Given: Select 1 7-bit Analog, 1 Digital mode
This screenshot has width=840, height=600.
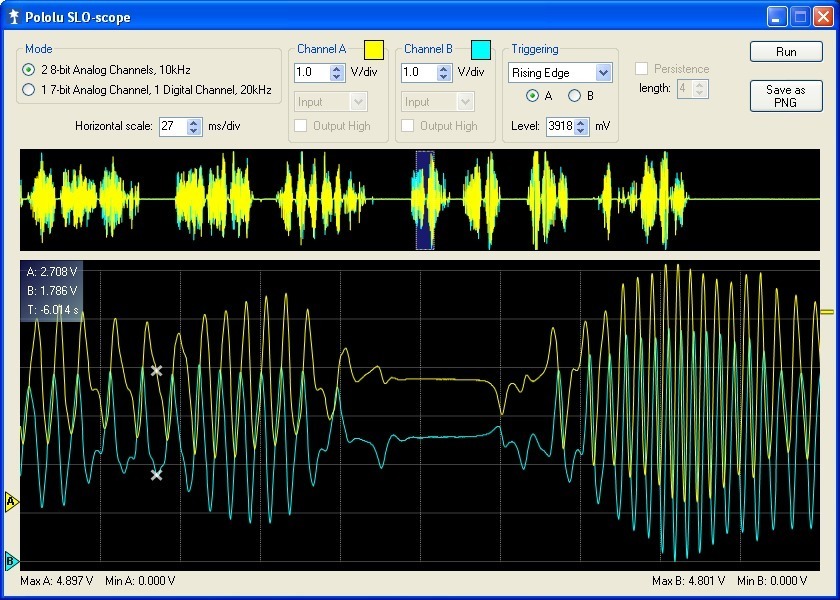Looking at the screenshot, I should pyautogui.click(x=29, y=90).
